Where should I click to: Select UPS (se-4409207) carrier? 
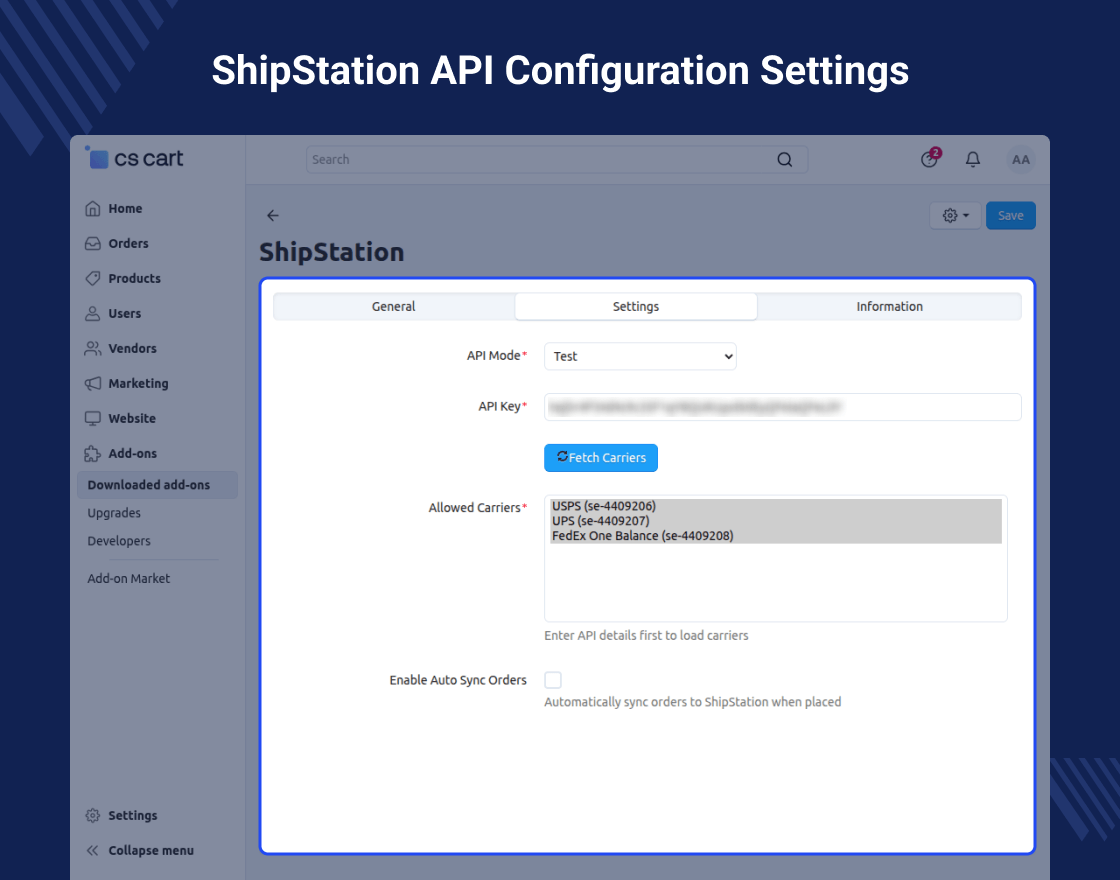[776, 521]
